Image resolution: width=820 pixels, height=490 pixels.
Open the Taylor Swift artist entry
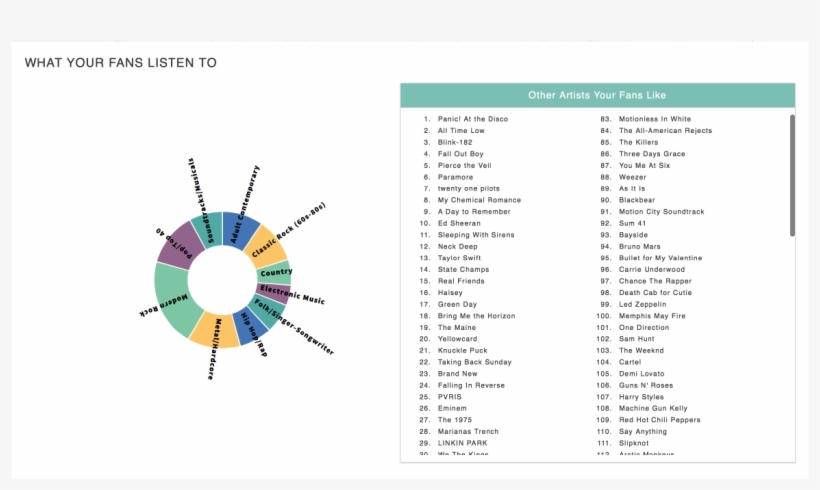click(459, 257)
